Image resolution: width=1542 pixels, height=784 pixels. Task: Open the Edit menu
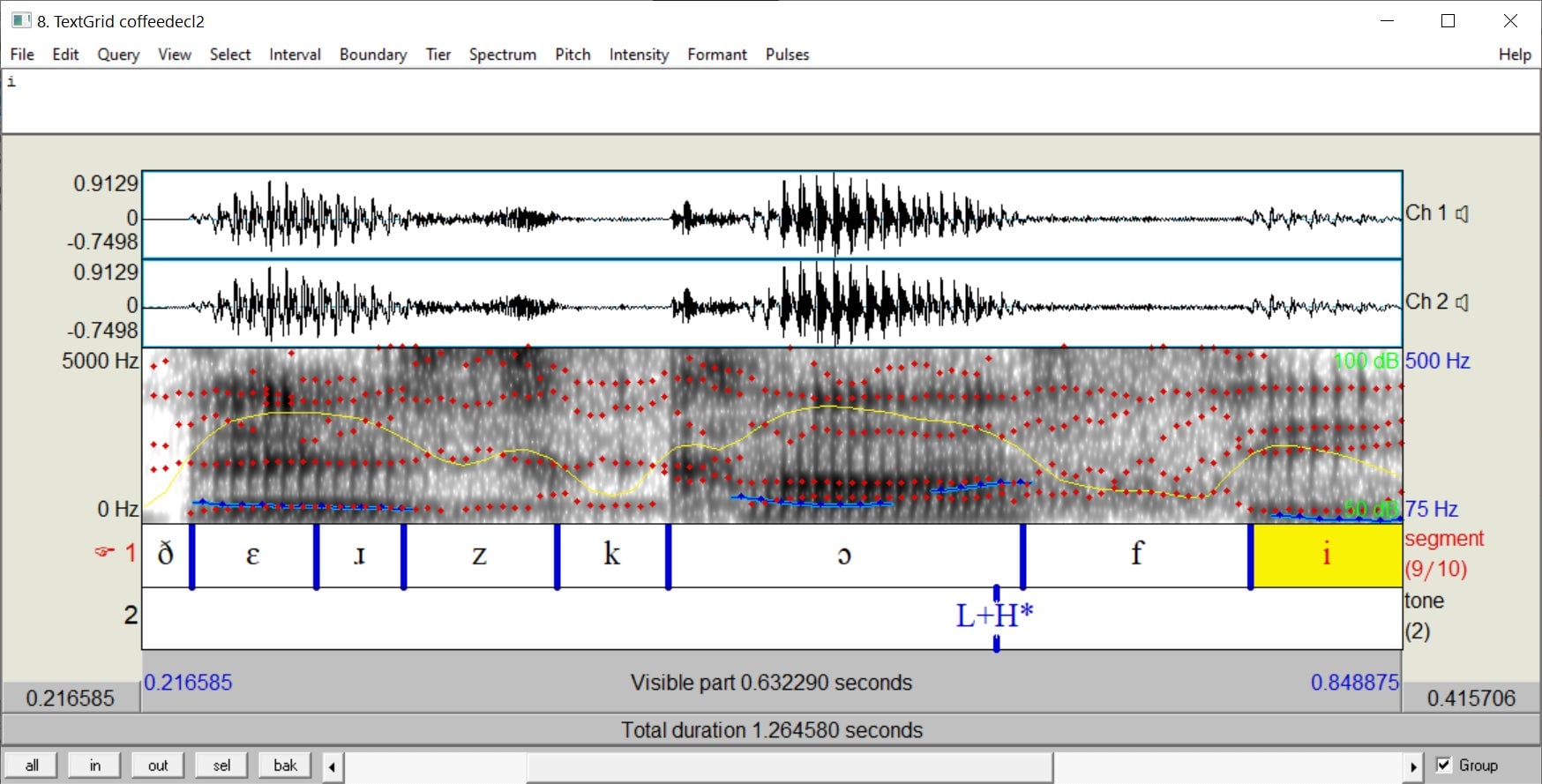point(65,55)
